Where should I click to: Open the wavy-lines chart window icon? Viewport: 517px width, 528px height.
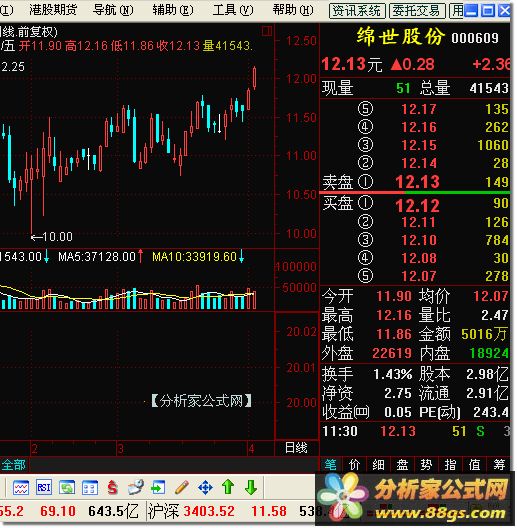click(x=21, y=488)
